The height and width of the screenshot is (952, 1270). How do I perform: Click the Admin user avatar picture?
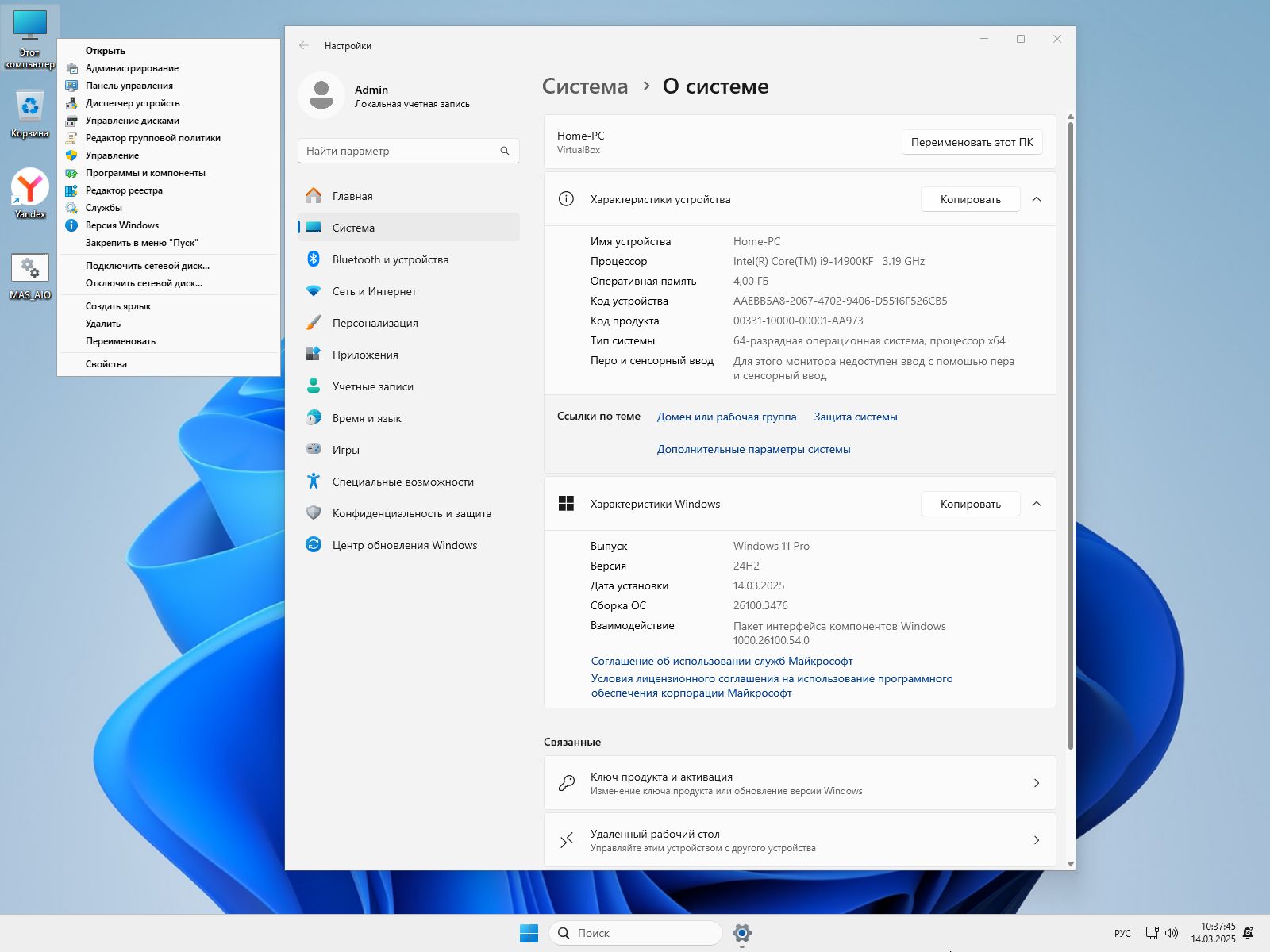321,95
